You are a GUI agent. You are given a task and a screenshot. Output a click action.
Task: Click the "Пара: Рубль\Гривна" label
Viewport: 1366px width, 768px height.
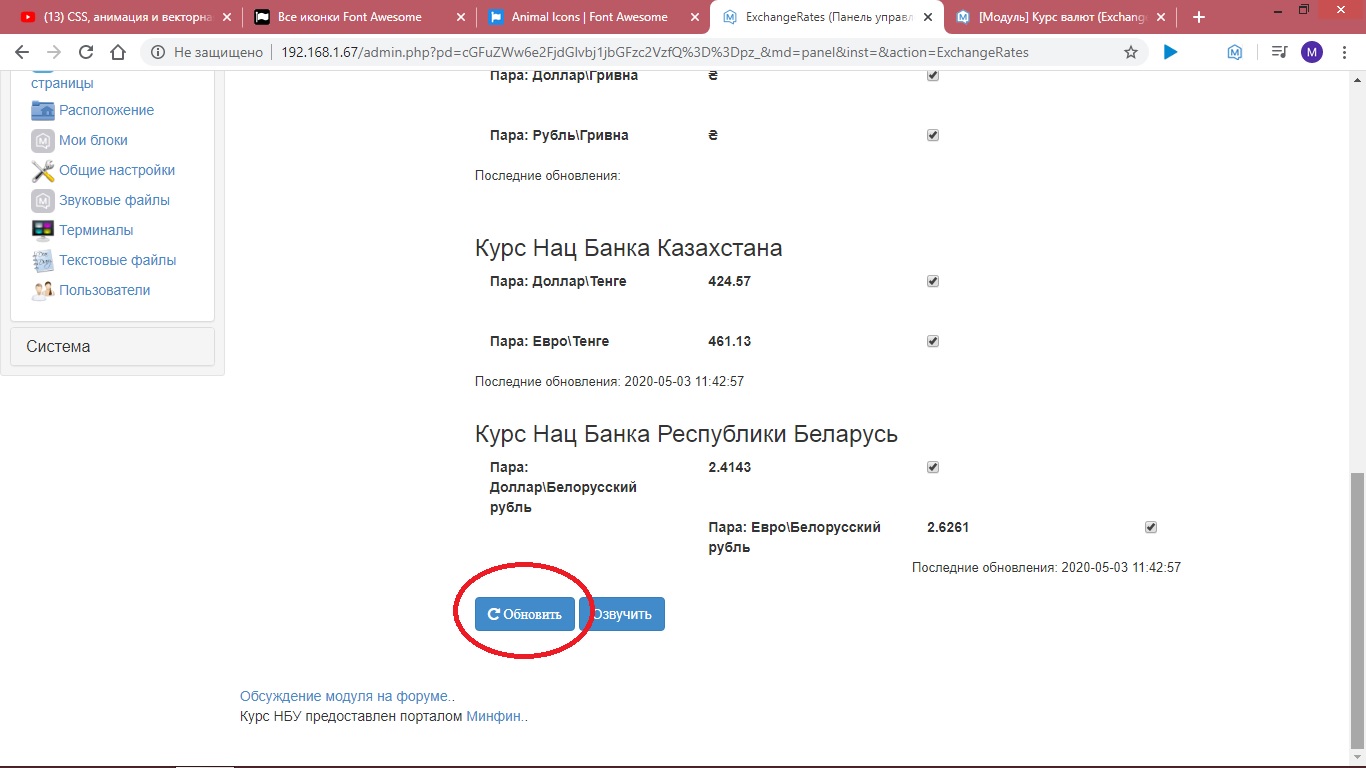pos(559,135)
